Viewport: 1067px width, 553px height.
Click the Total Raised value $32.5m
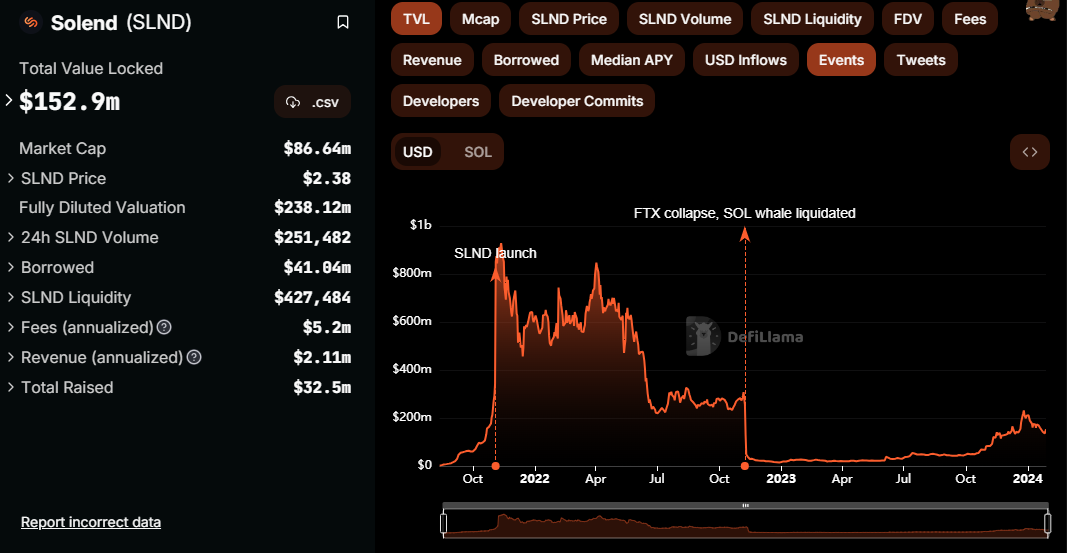322,387
